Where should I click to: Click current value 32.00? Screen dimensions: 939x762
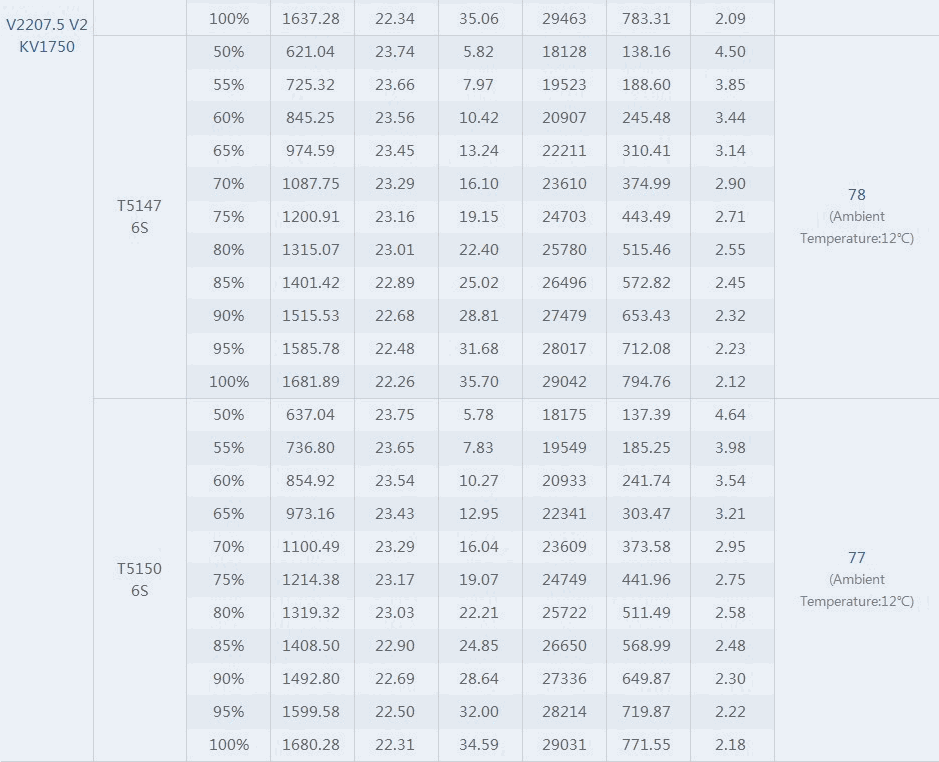478,712
